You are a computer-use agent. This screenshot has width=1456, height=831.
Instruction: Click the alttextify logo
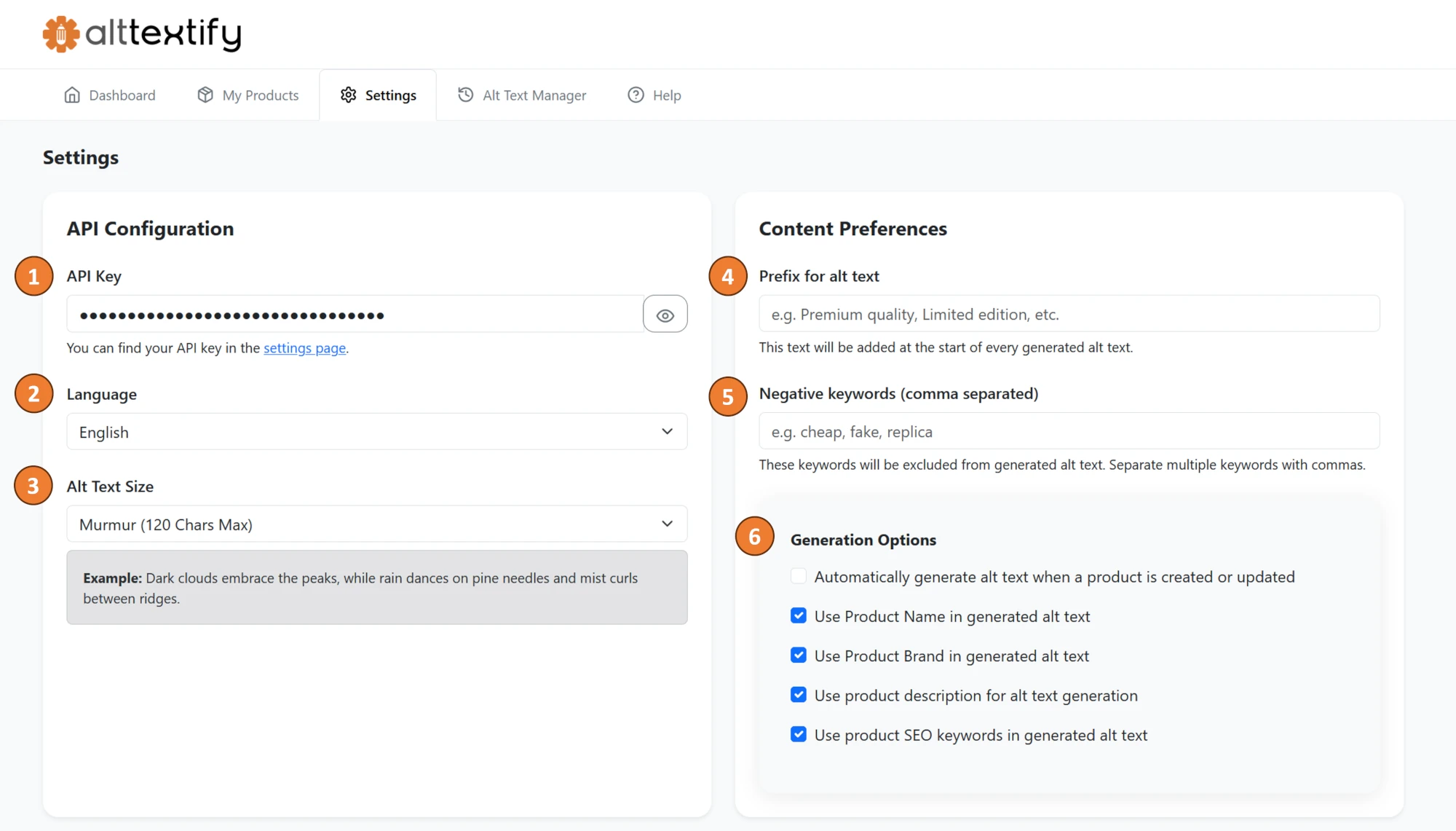(143, 34)
